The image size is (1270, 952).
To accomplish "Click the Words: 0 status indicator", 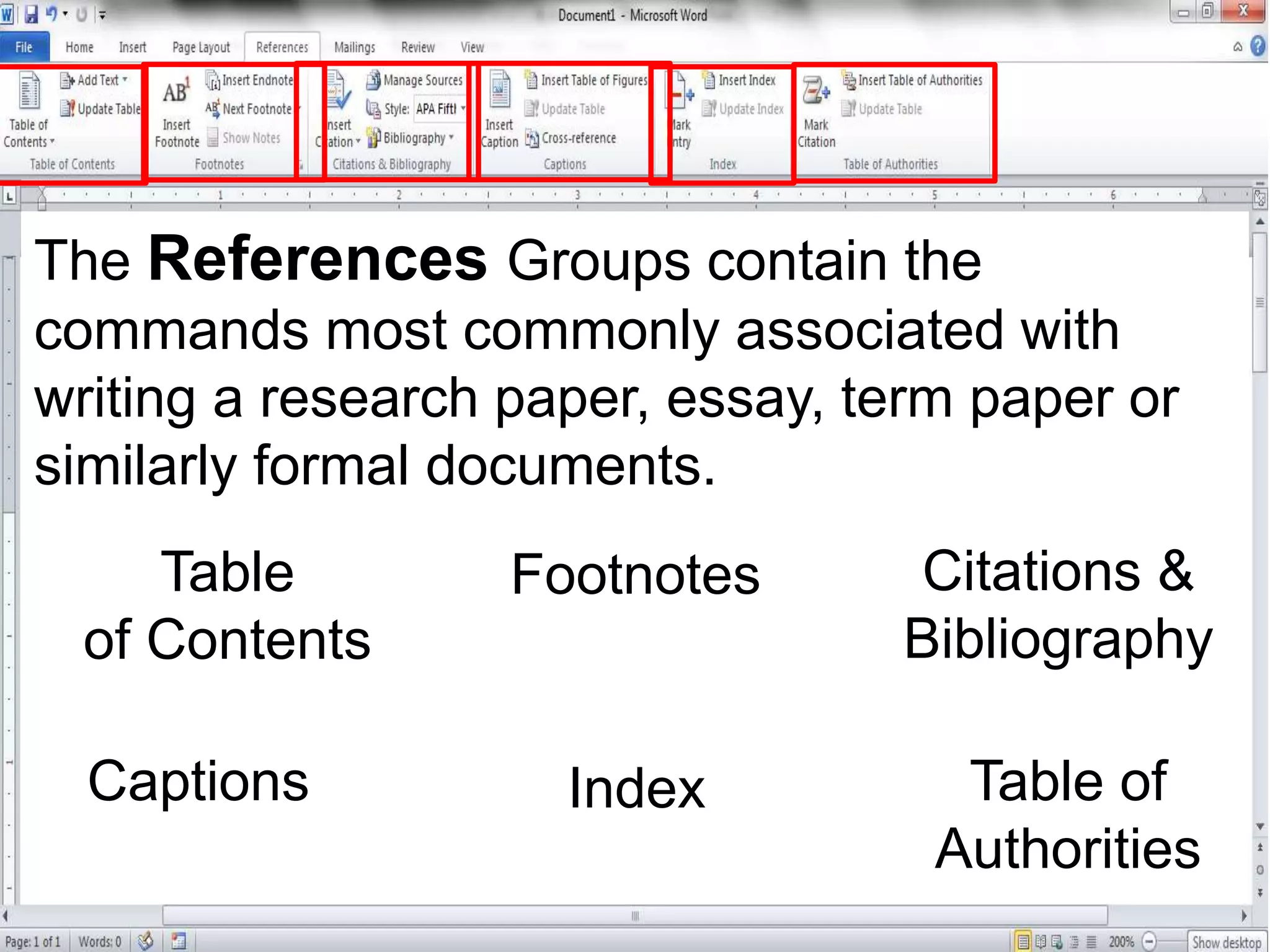I will (100, 942).
